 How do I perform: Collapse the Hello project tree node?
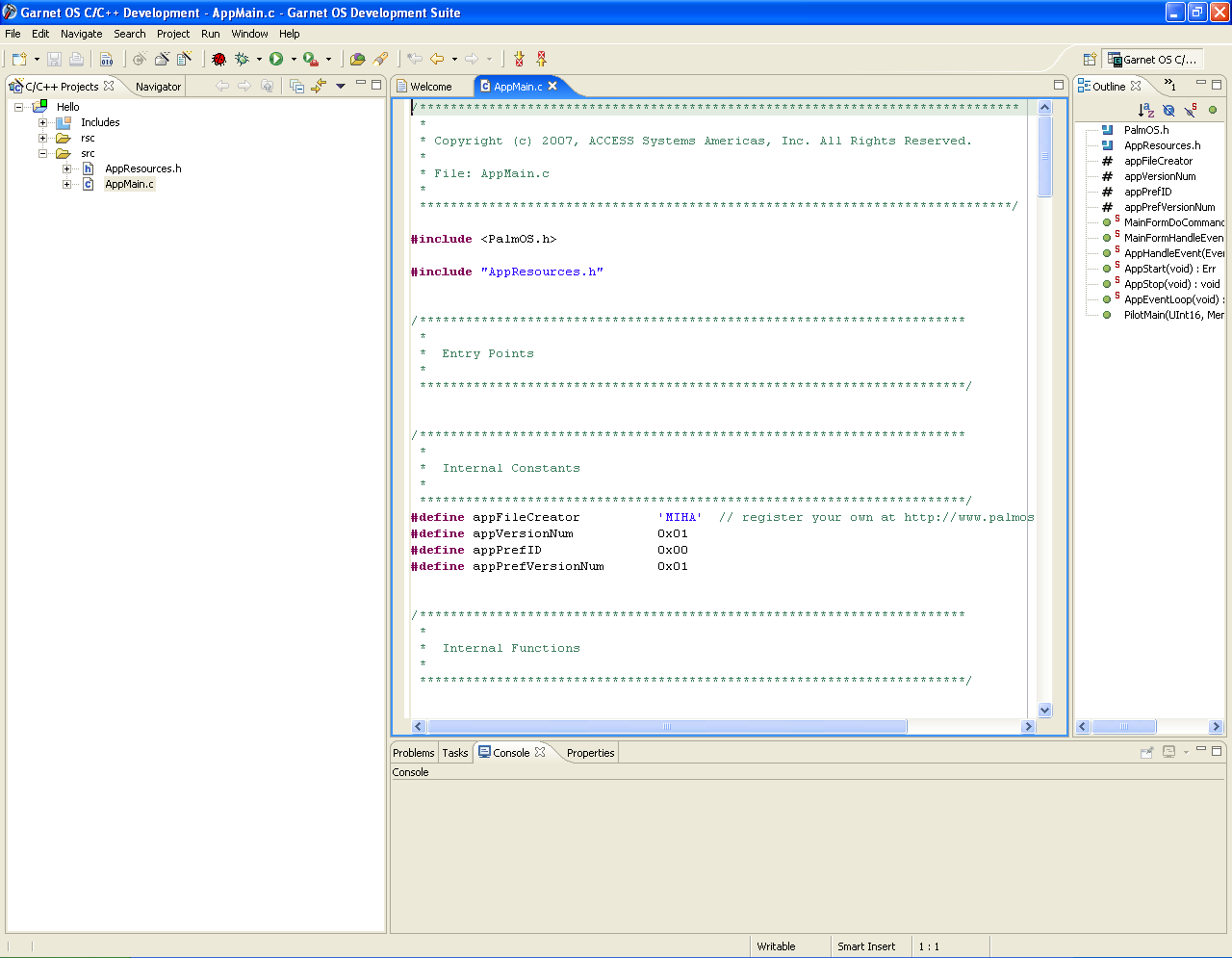coord(19,107)
